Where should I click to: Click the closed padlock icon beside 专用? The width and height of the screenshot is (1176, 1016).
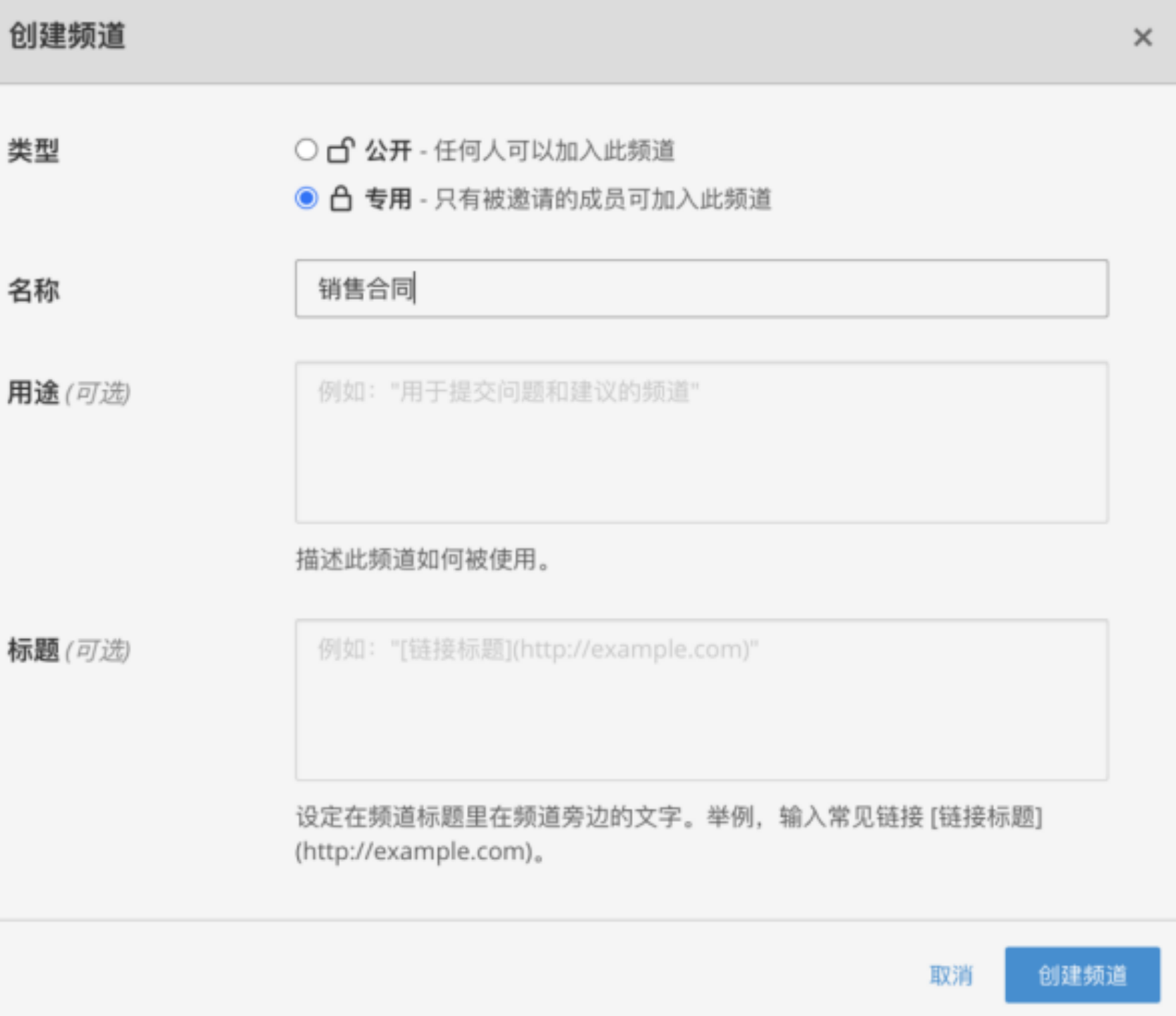[341, 198]
